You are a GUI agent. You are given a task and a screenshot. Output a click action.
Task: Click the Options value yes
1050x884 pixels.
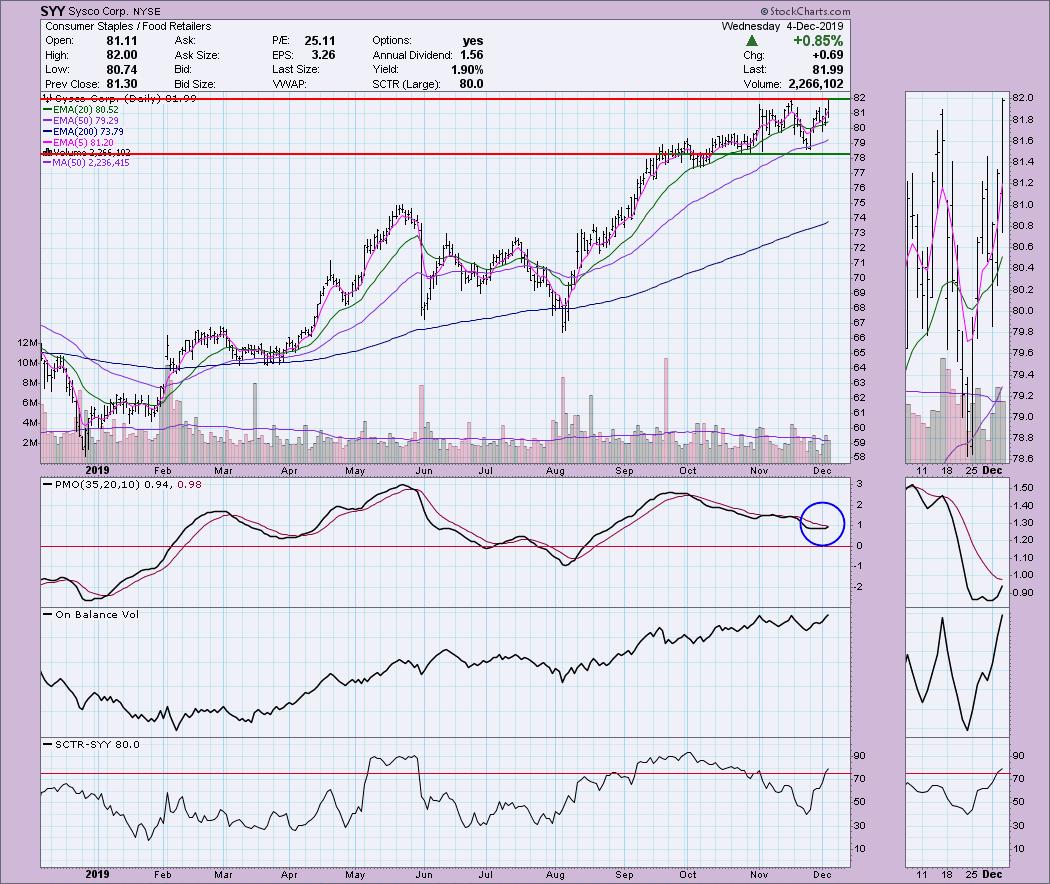click(473, 41)
